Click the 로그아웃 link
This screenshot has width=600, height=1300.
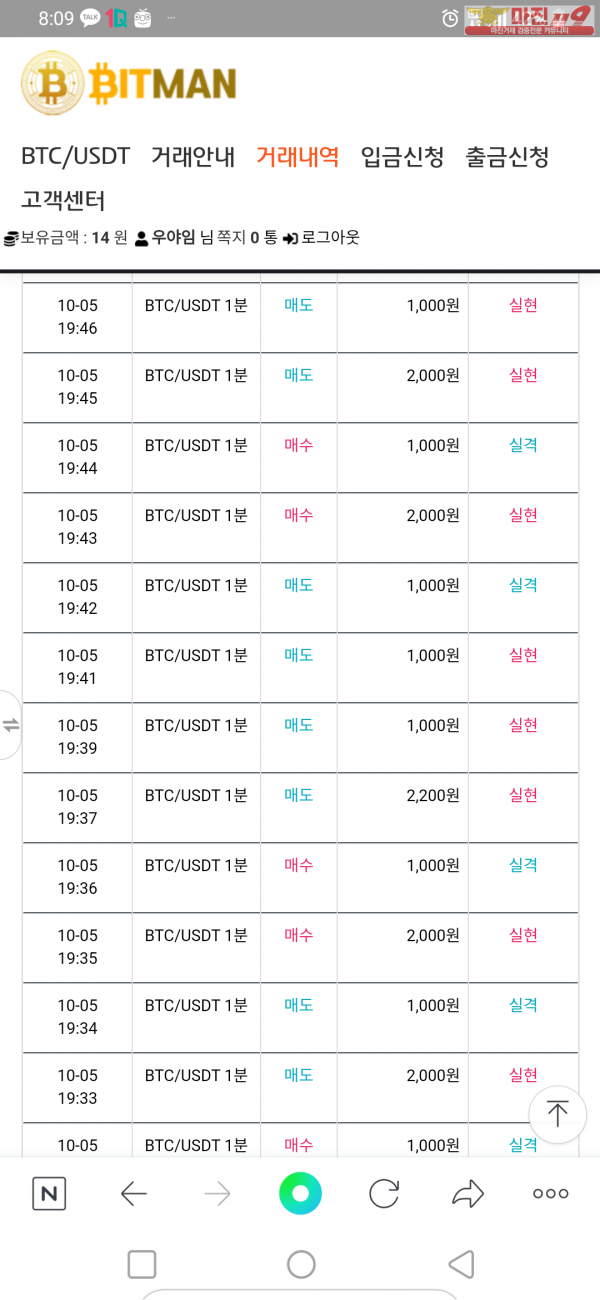pos(321,238)
